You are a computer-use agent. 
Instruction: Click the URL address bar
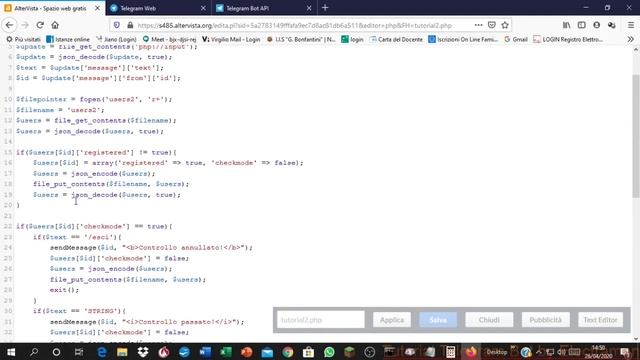point(294,25)
